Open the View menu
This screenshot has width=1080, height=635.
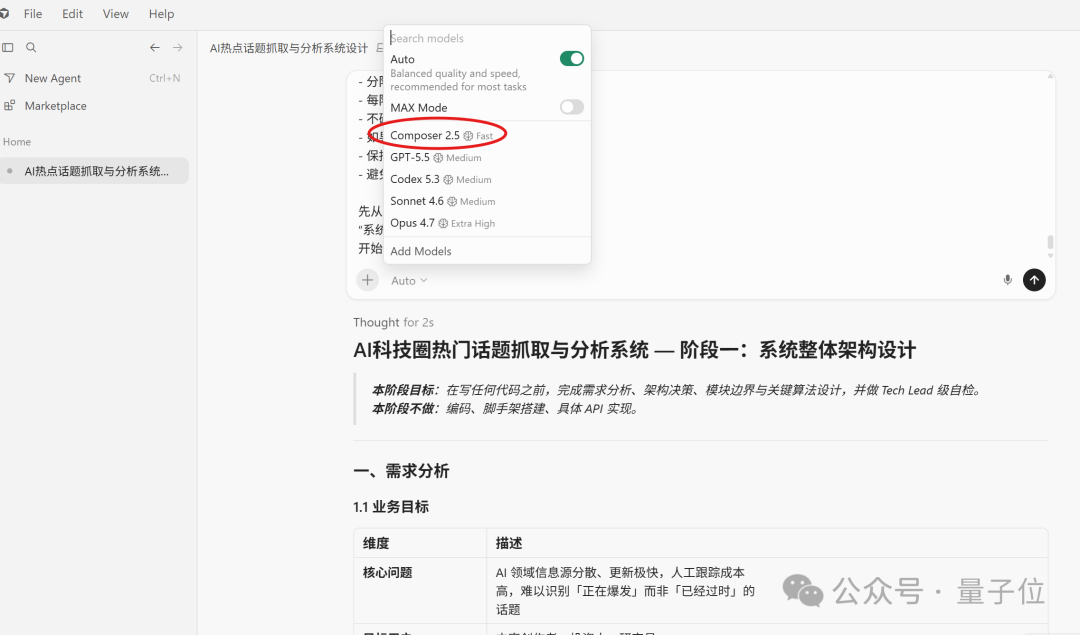tap(116, 14)
